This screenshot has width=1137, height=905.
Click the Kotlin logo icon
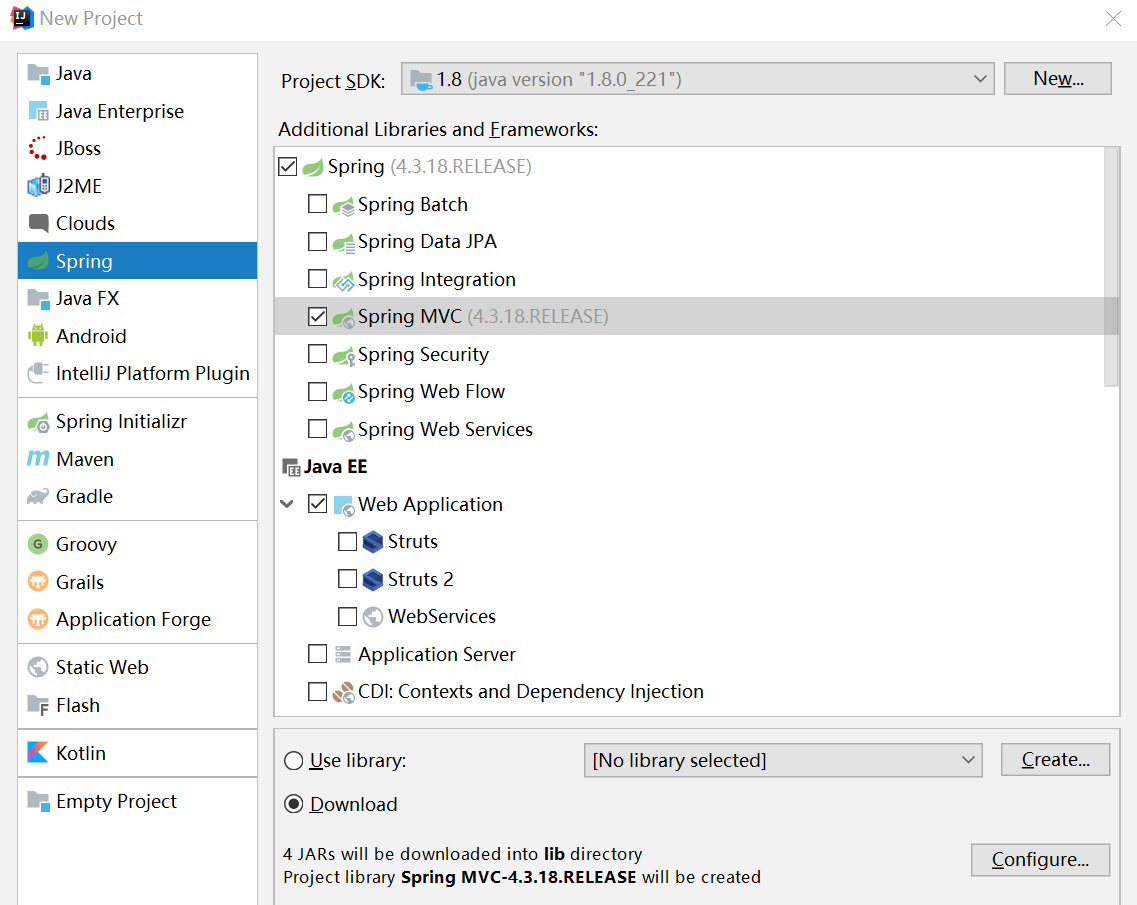38,752
